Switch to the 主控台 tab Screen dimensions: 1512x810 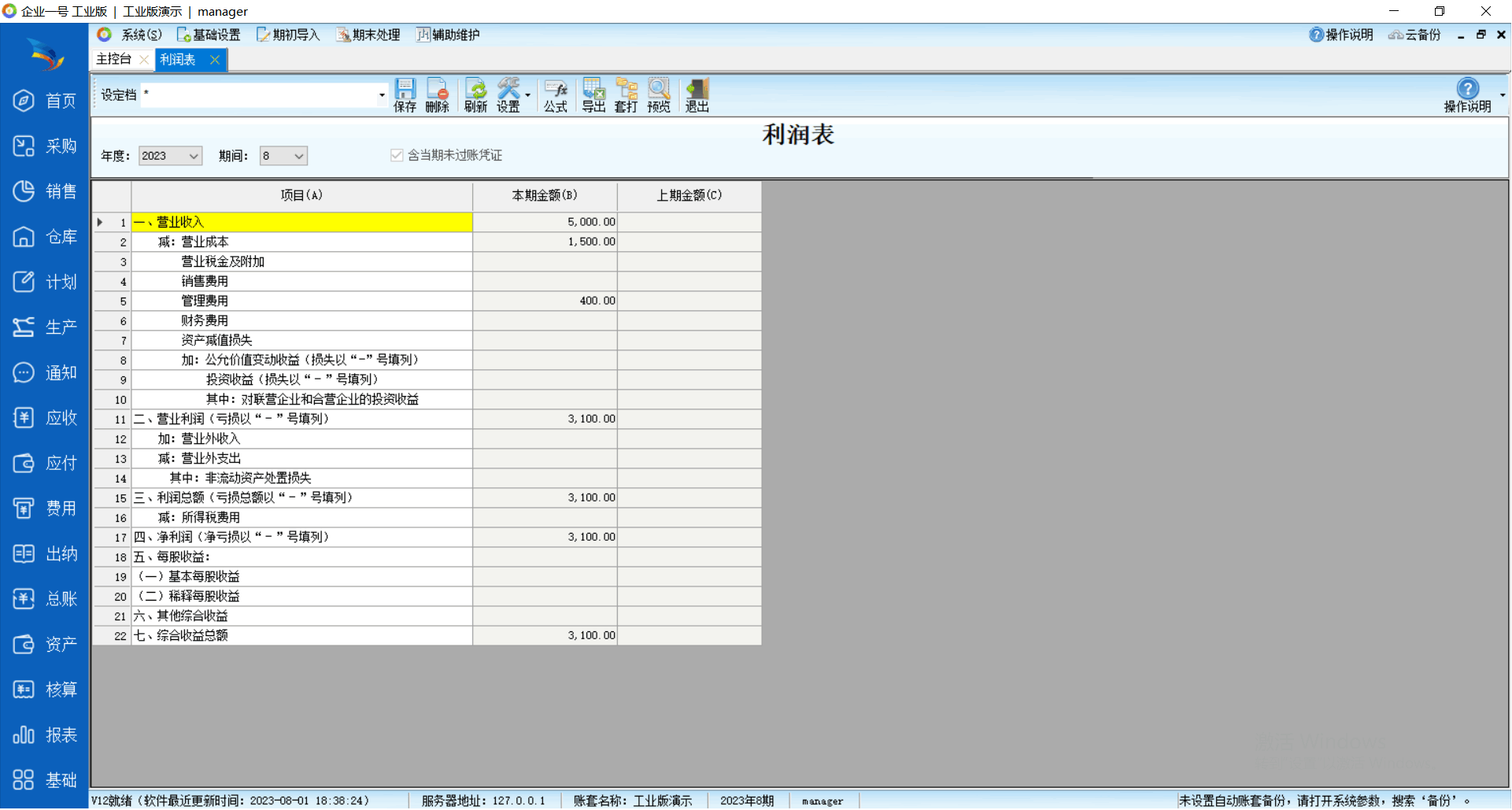click(114, 59)
